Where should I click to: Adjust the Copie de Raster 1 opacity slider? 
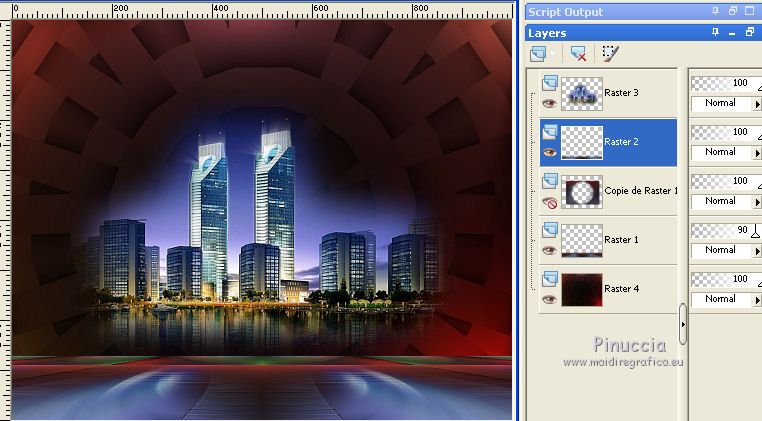(x=726, y=181)
